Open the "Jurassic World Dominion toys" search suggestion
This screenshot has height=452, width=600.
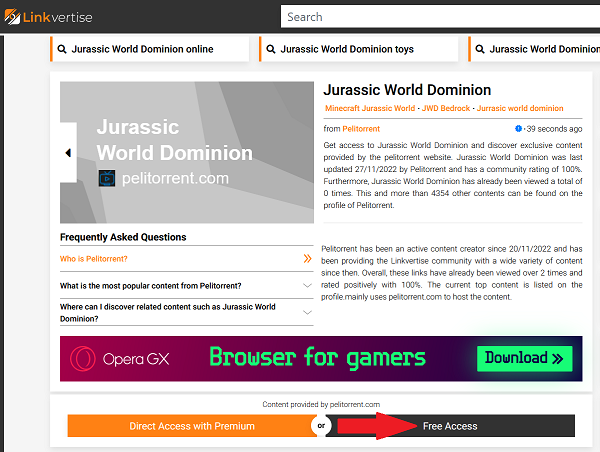(359, 49)
